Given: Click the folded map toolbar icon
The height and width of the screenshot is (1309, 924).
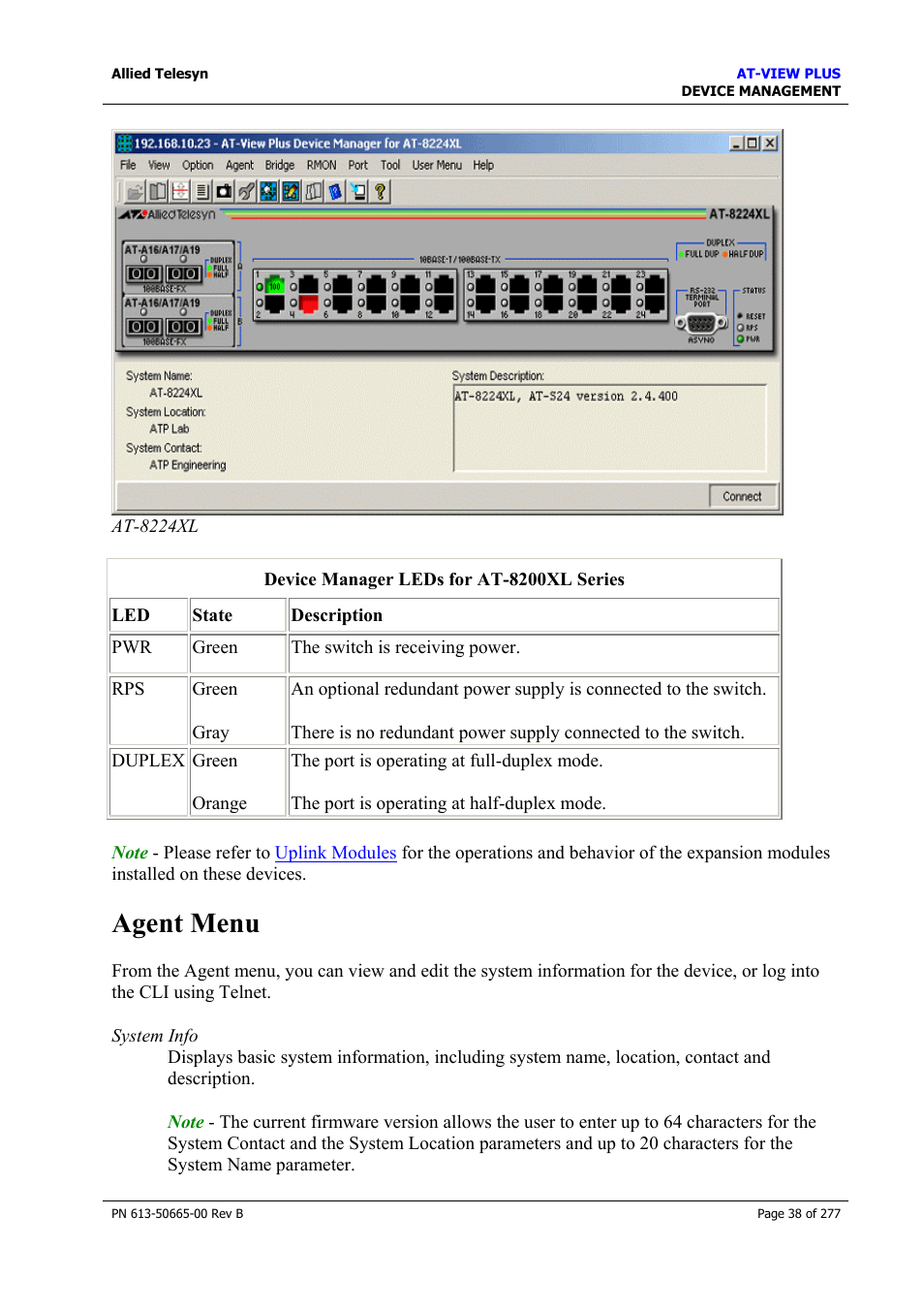Looking at the screenshot, I should click(313, 192).
